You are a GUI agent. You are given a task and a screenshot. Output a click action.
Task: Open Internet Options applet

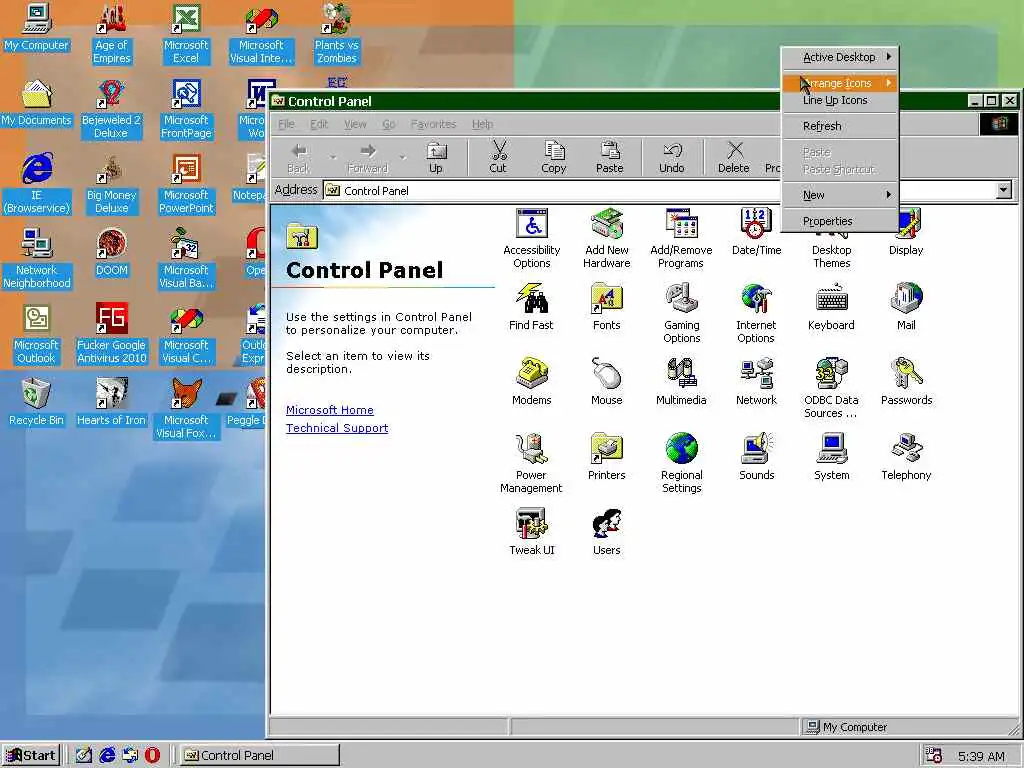pyautogui.click(x=756, y=313)
